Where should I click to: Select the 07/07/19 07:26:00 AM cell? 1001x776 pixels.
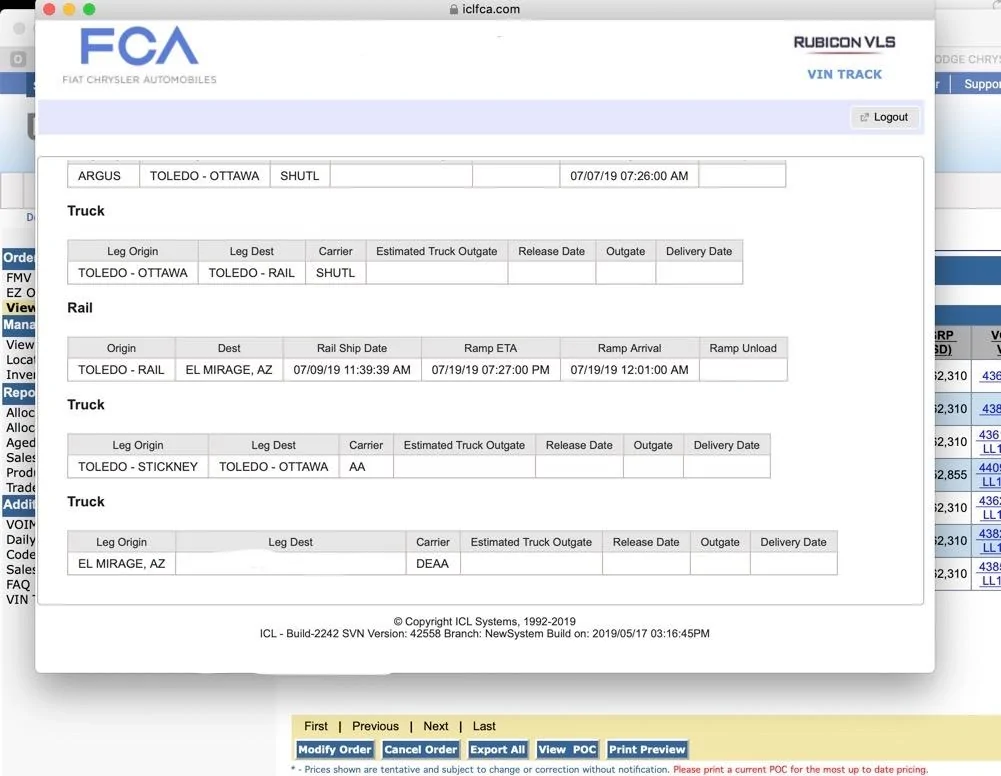click(629, 175)
